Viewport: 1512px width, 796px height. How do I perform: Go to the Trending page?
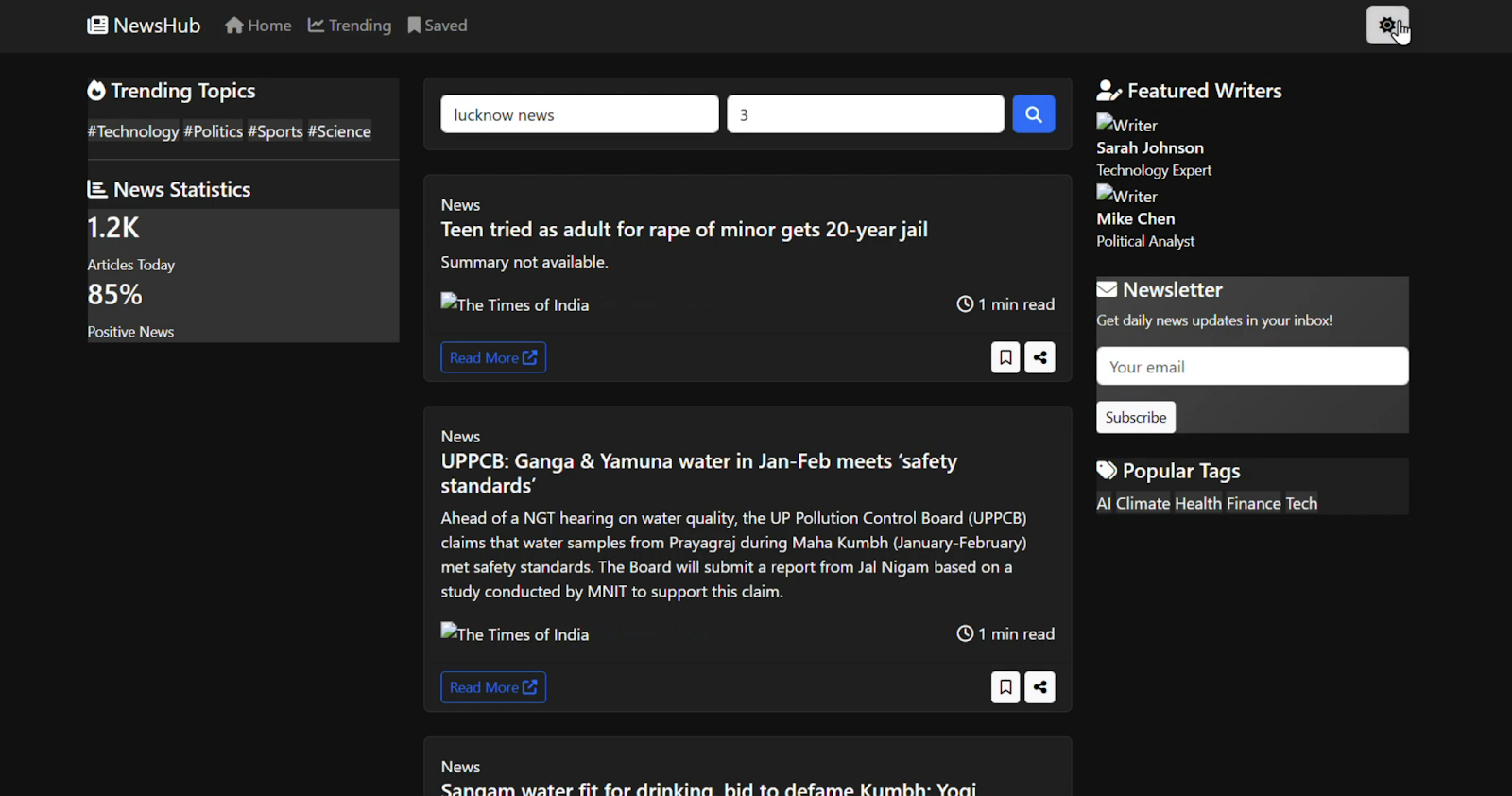pos(350,26)
